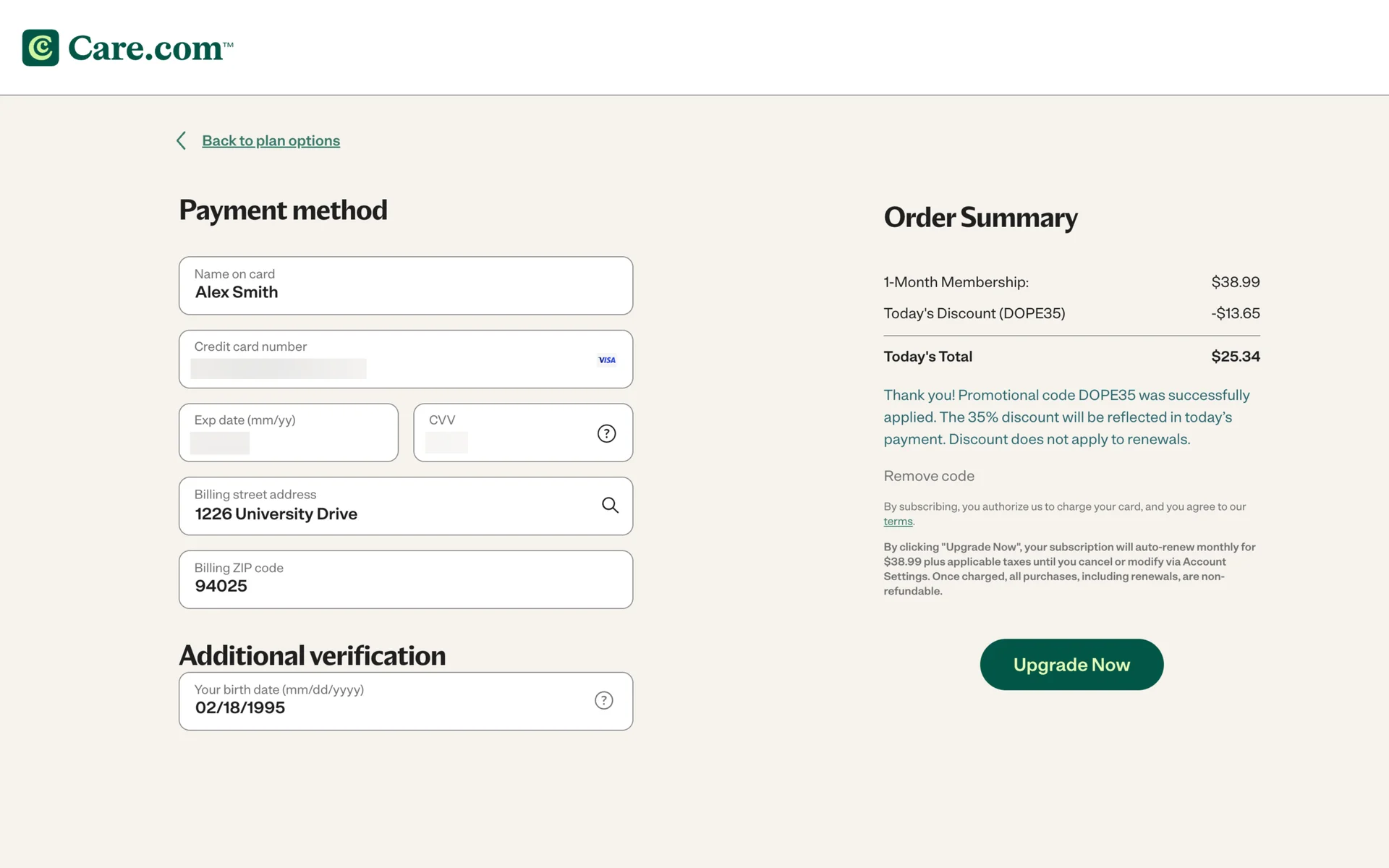The height and width of the screenshot is (868, 1389).
Task: Click the back chevron arrow icon
Action: (182, 140)
